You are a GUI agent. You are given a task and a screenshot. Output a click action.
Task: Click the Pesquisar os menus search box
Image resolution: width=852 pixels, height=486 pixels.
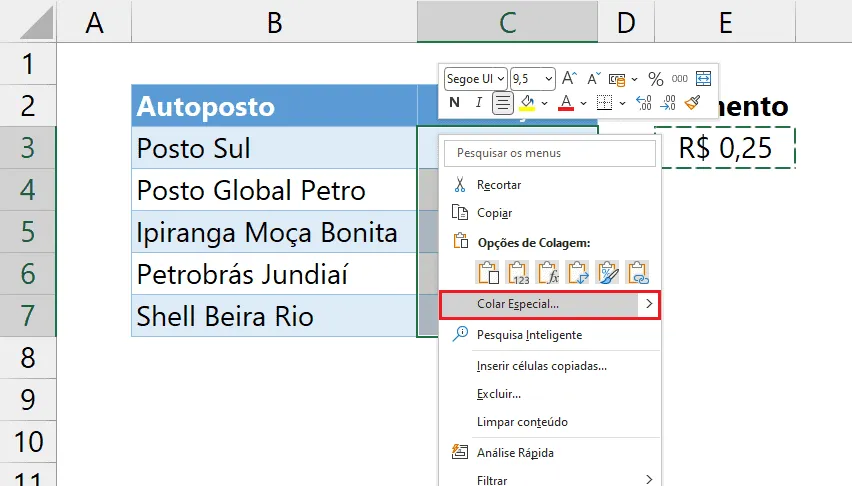coord(550,153)
